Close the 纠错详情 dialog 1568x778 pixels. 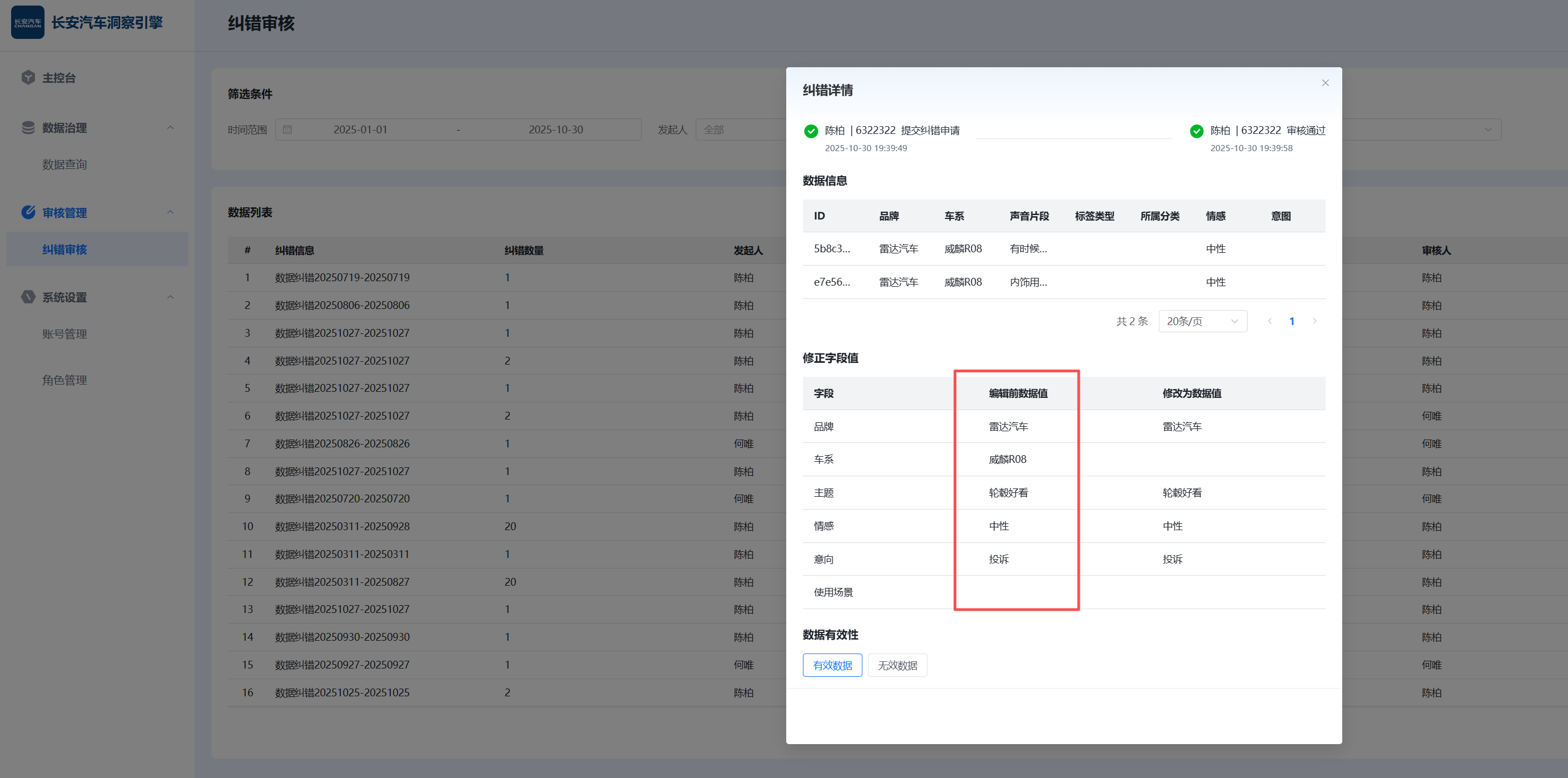tap(1324, 83)
